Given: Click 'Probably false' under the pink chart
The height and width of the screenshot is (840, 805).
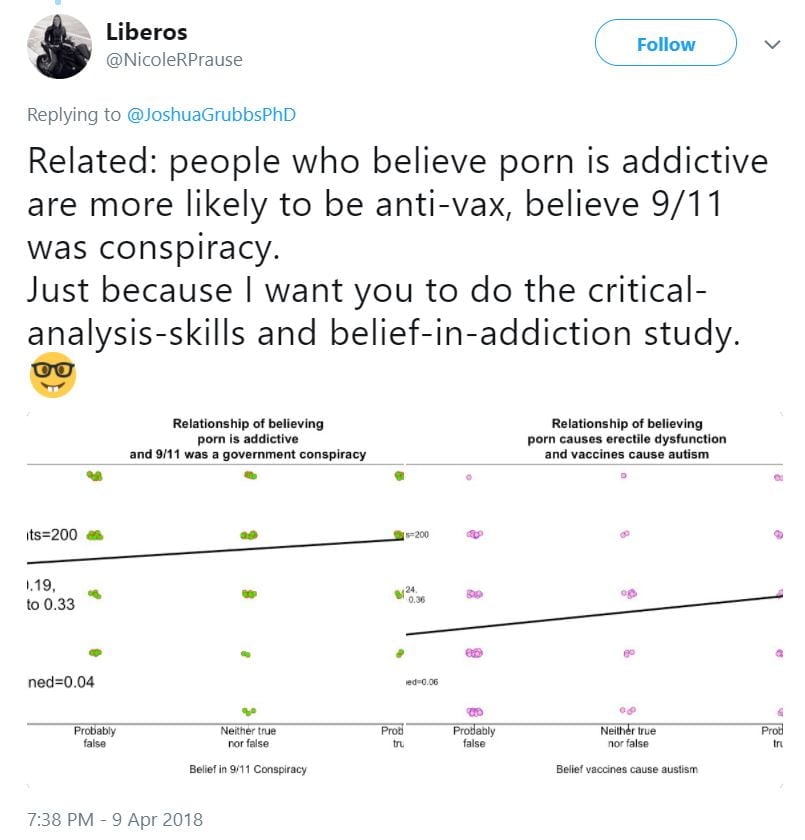Looking at the screenshot, I should tap(474, 737).
